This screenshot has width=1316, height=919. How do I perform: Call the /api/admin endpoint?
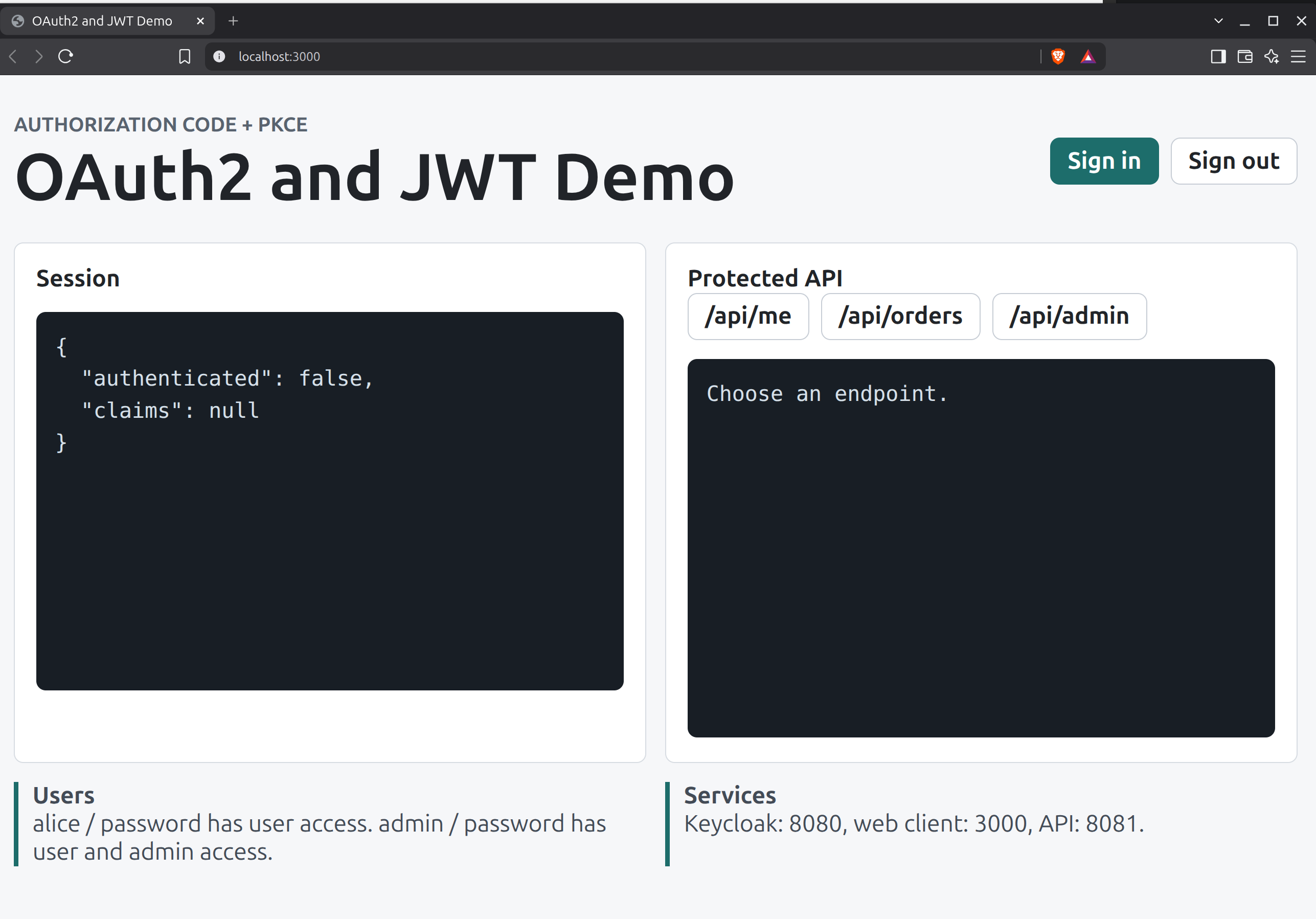click(1070, 317)
